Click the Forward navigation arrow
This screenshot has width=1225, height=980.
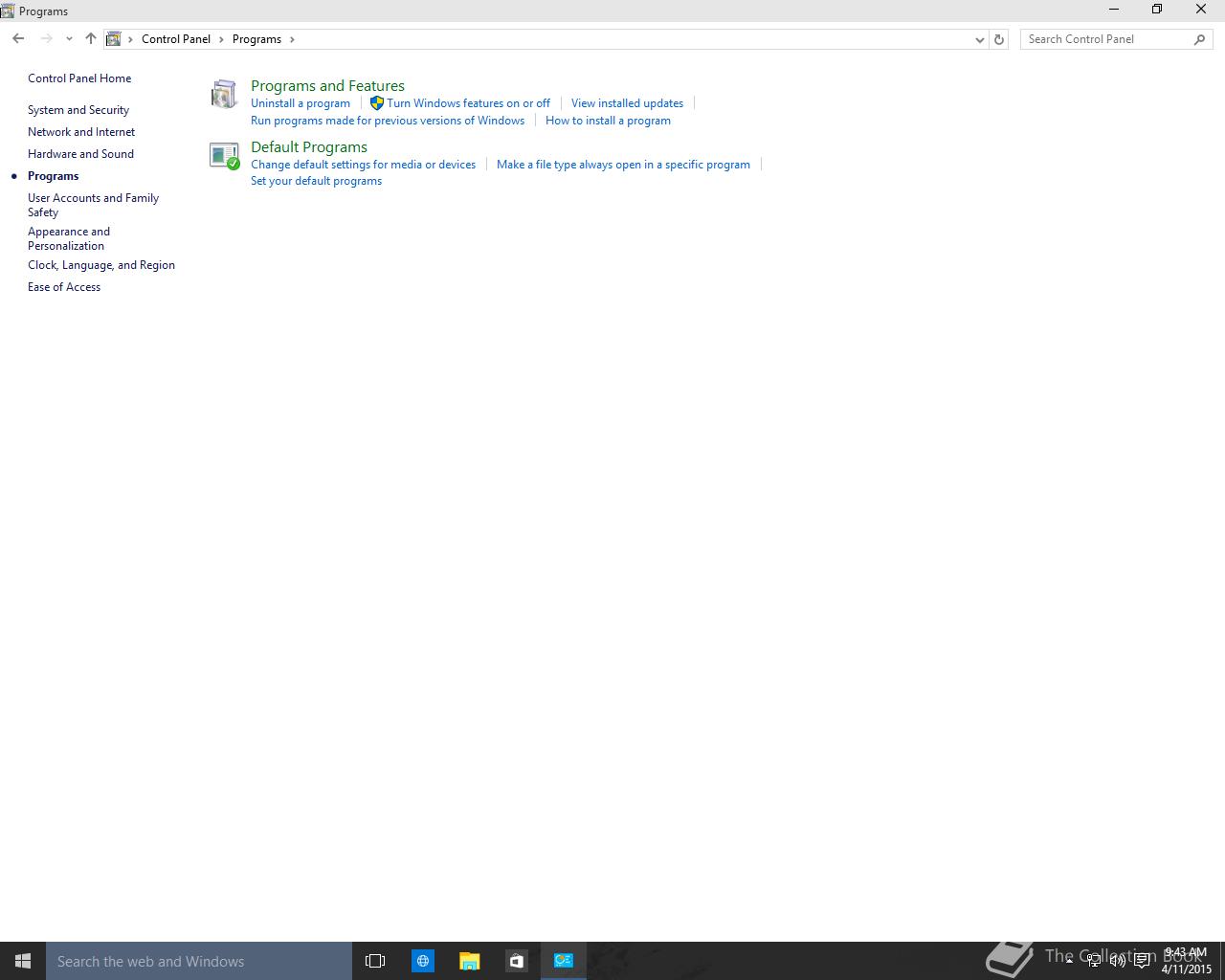[46, 39]
